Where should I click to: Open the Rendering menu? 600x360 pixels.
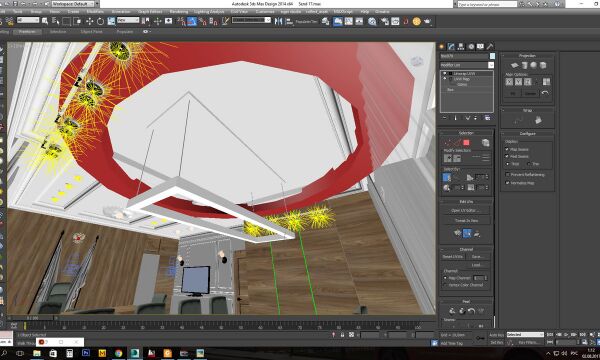pos(178,12)
